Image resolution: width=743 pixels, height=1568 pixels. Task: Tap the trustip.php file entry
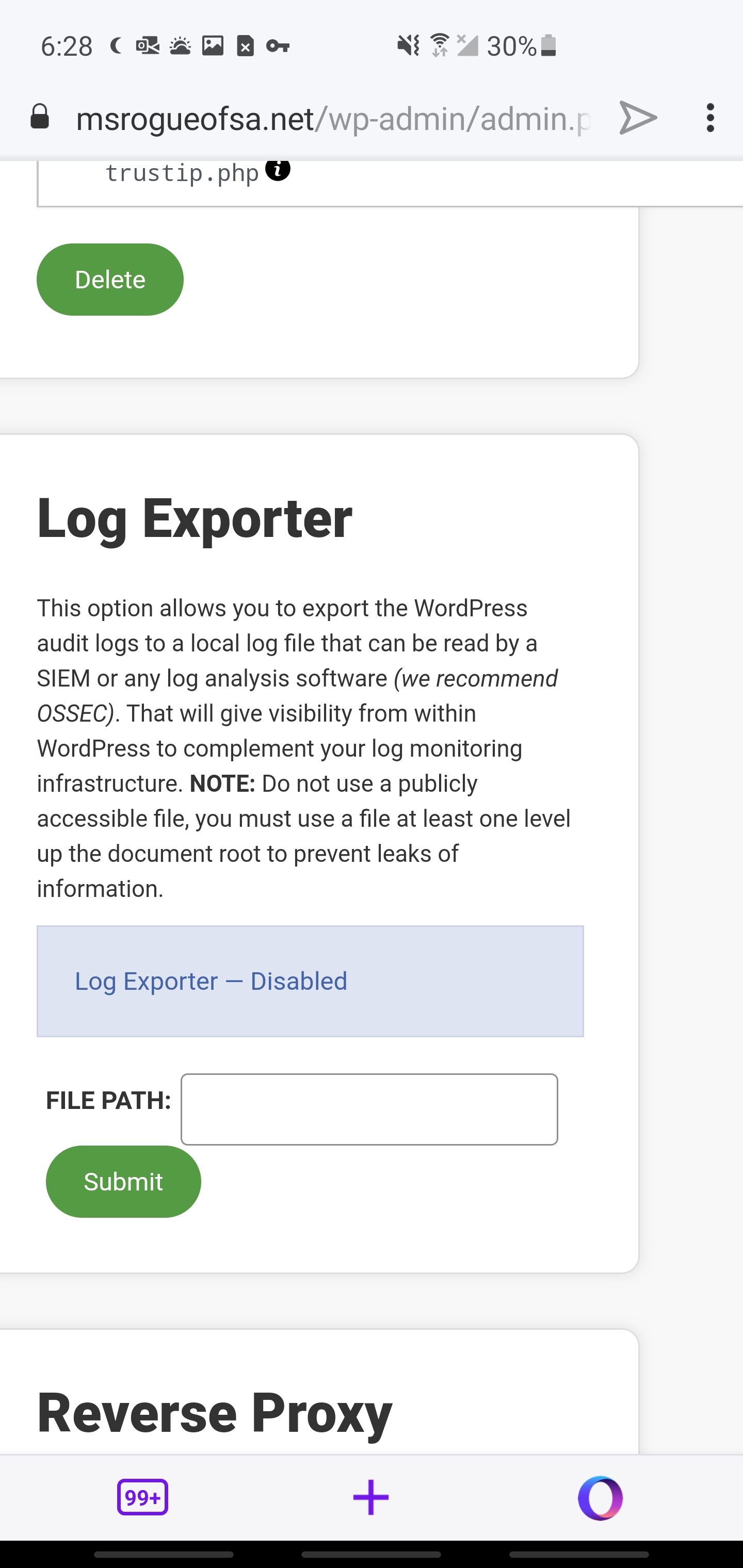tap(182, 173)
